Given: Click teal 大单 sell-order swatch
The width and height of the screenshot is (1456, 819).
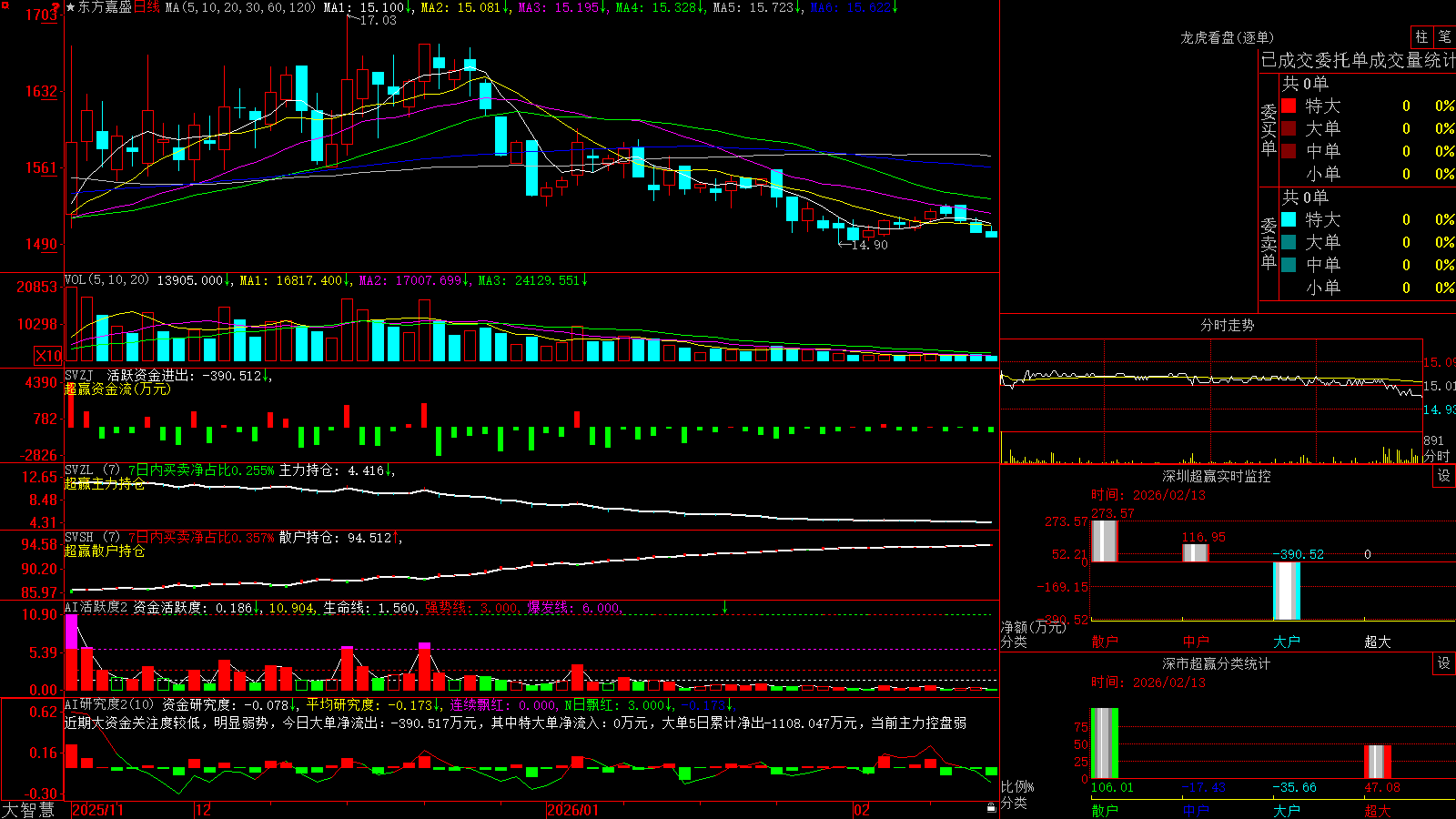Looking at the screenshot, I should (x=1289, y=242).
